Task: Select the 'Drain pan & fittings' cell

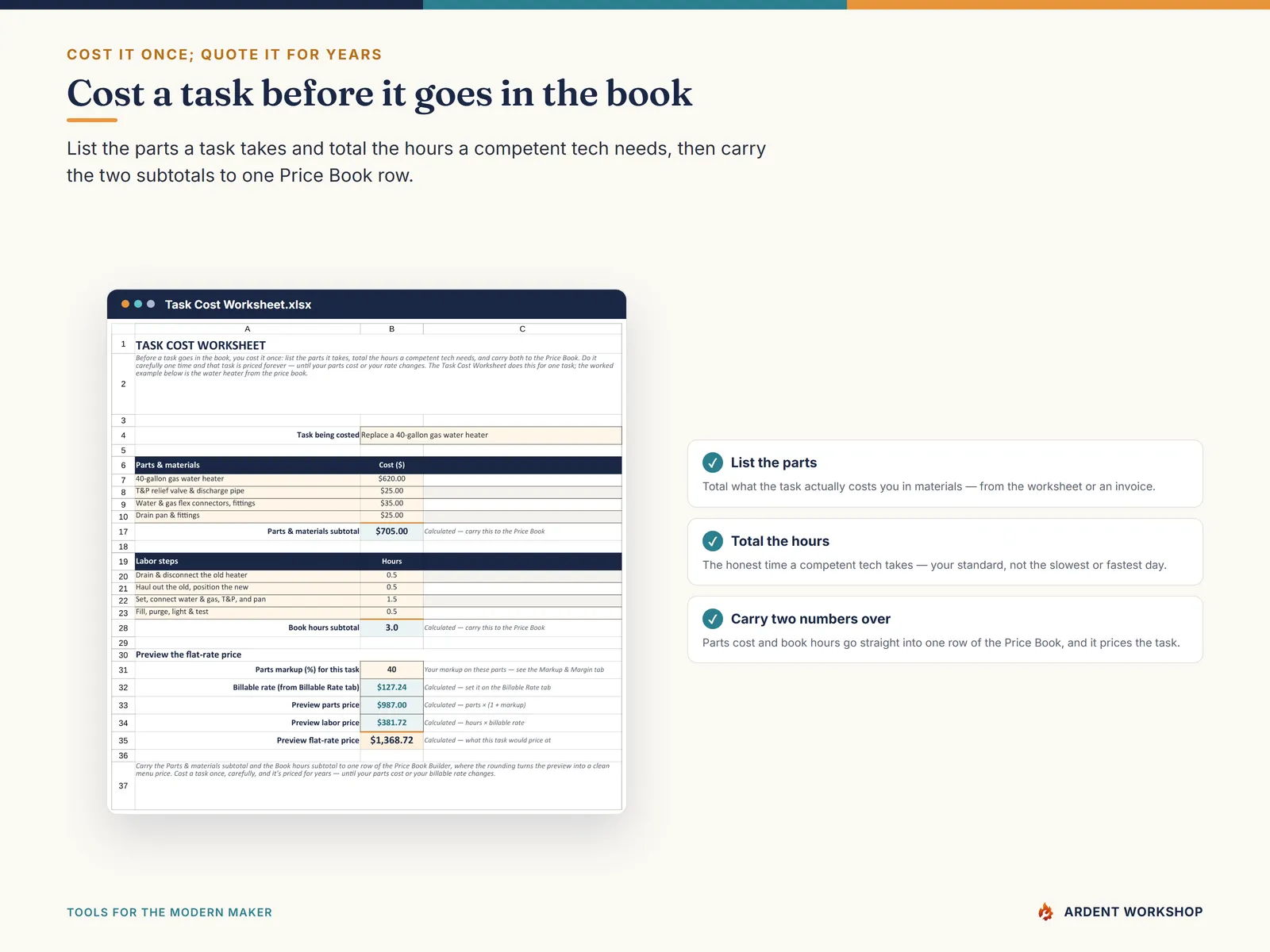Action: tap(248, 516)
